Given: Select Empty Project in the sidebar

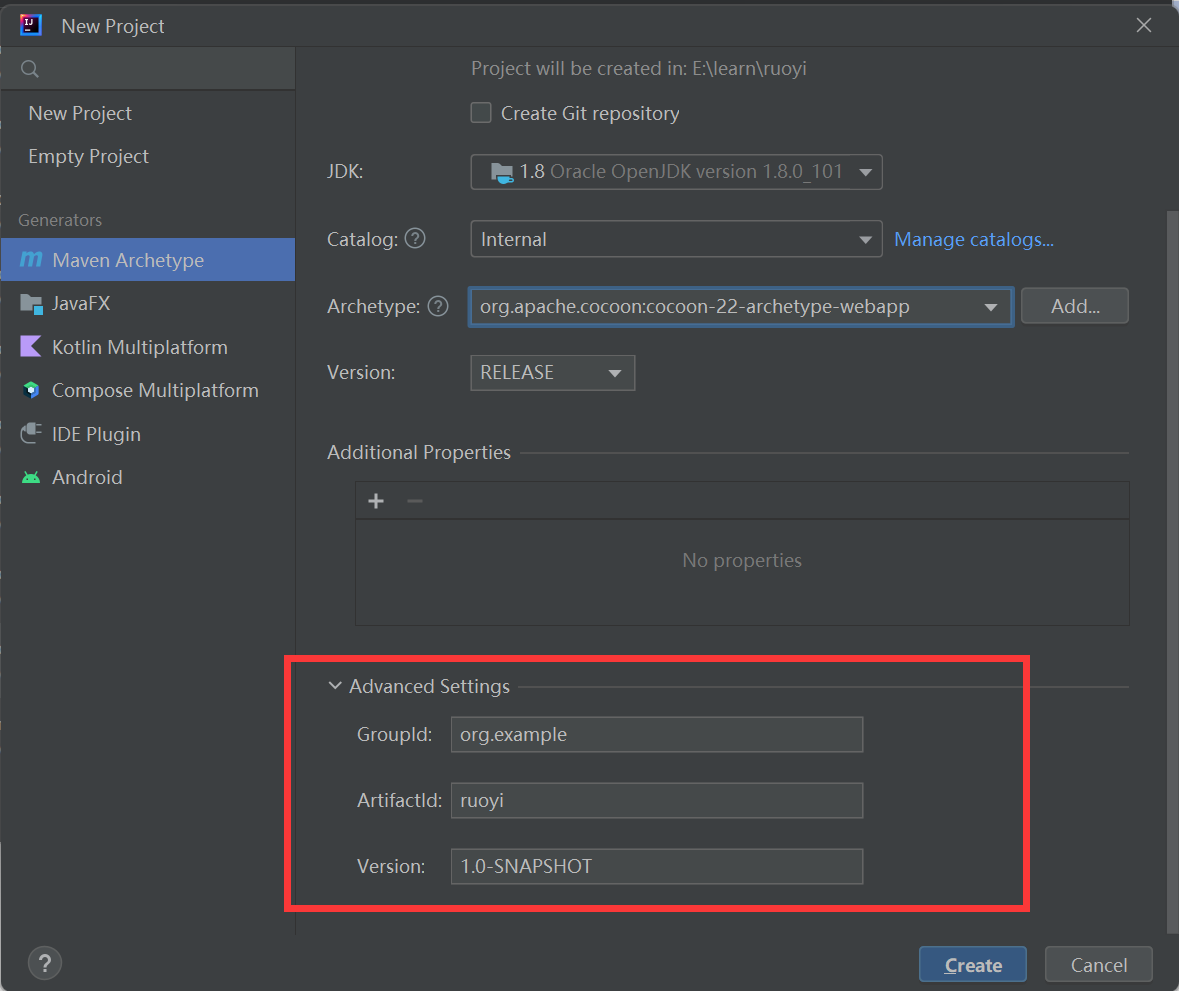Looking at the screenshot, I should click(x=88, y=156).
